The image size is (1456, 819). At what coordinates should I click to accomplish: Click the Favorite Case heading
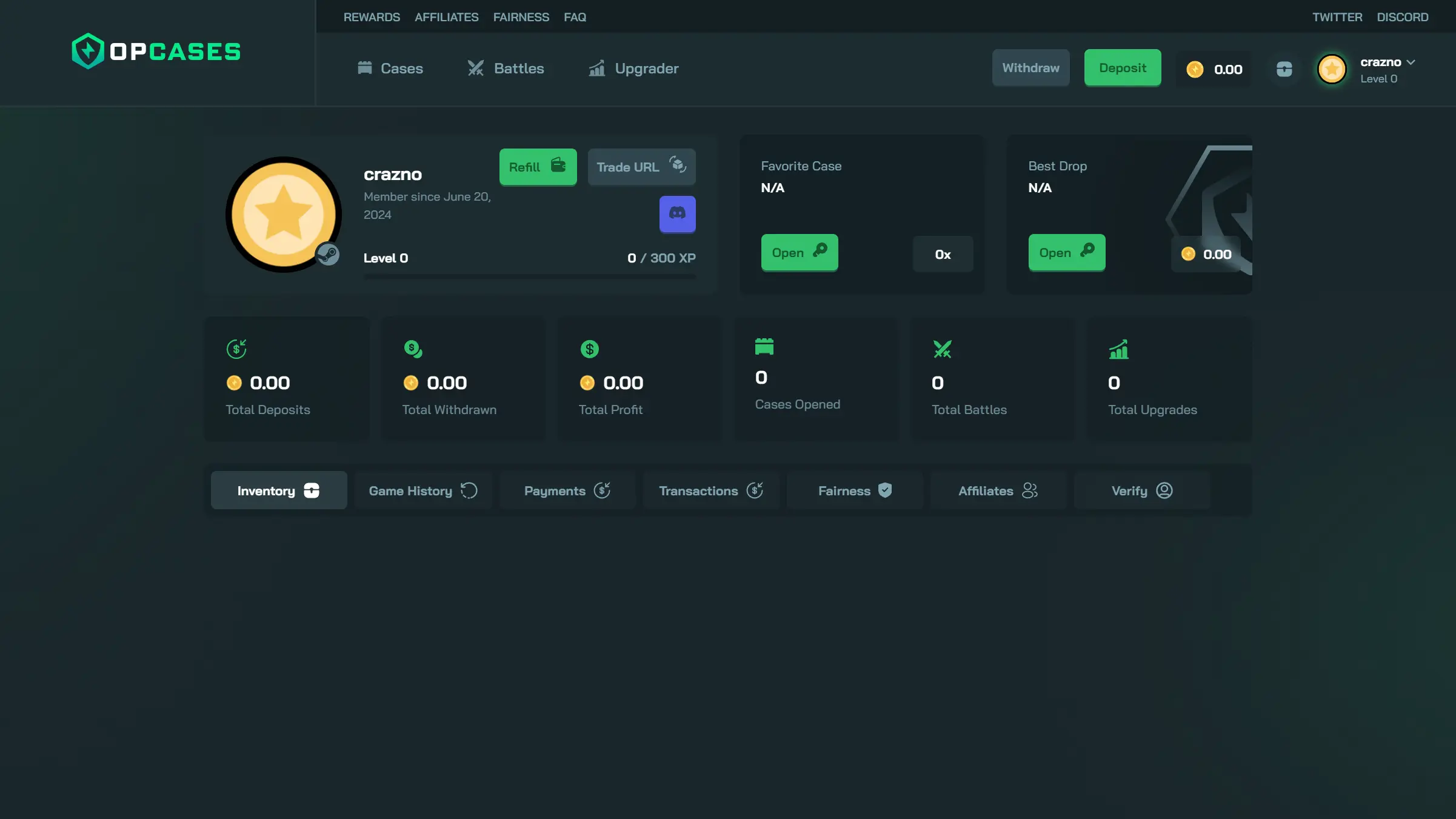[x=801, y=166]
